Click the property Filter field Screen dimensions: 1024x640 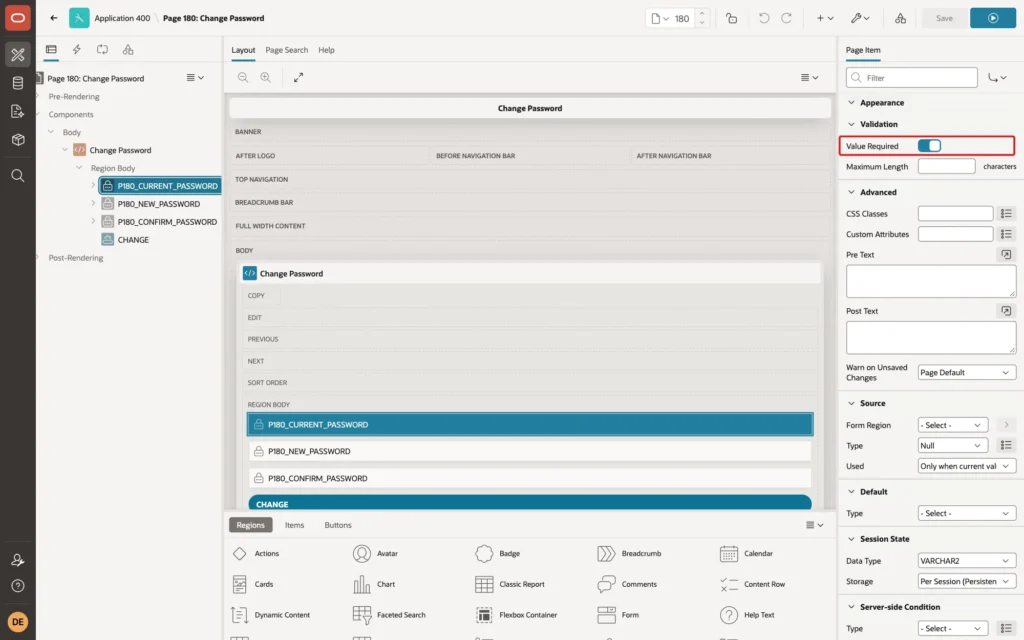click(912, 78)
